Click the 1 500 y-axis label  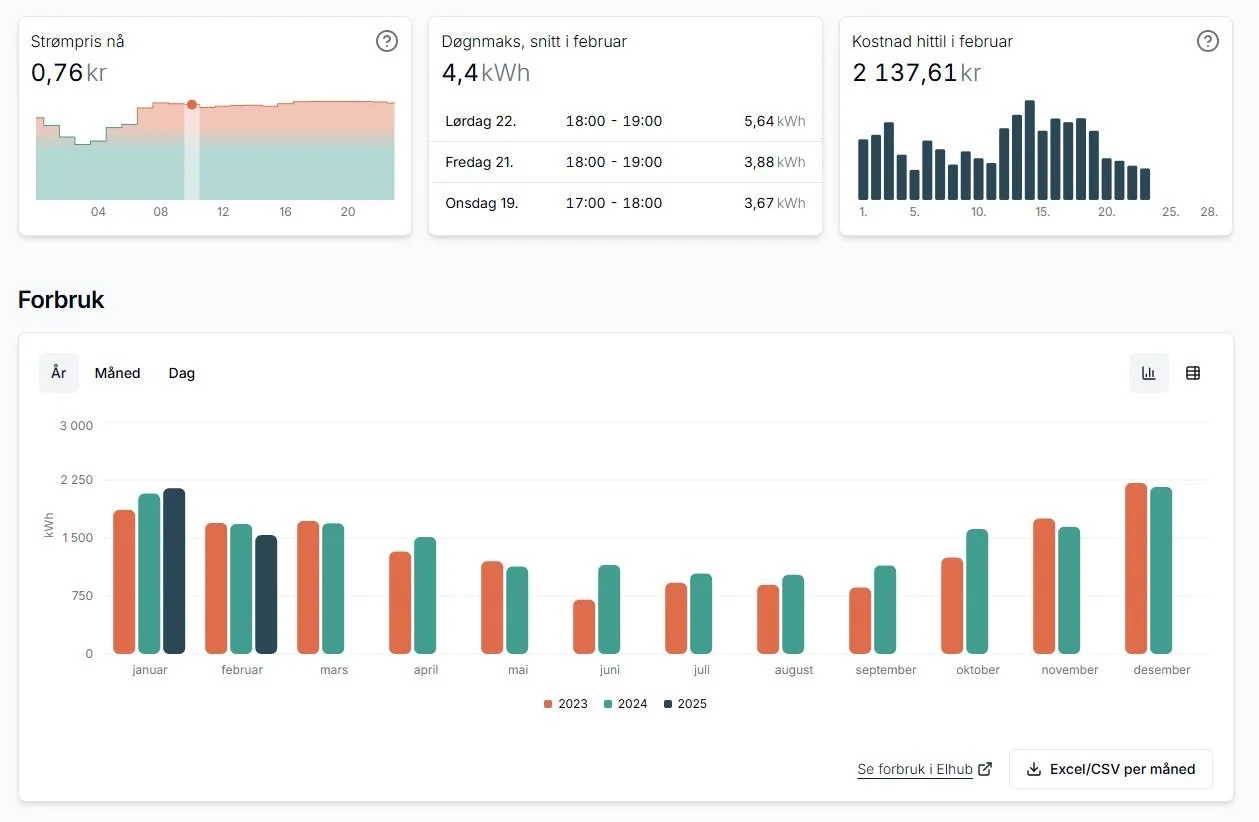coord(76,538)
